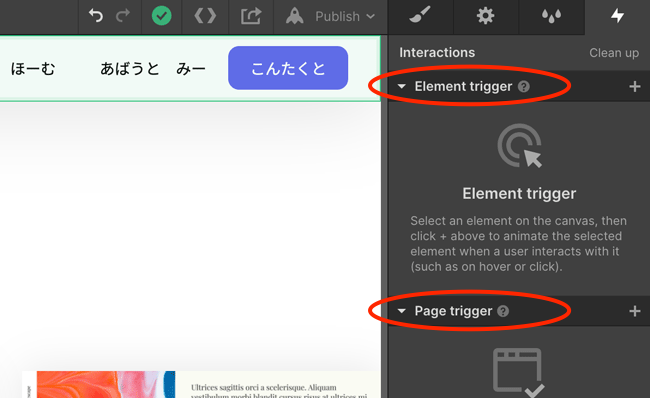Open Page trigger help question mark
The height and width of the screenshot is (398, 650).
coord(503,311)
